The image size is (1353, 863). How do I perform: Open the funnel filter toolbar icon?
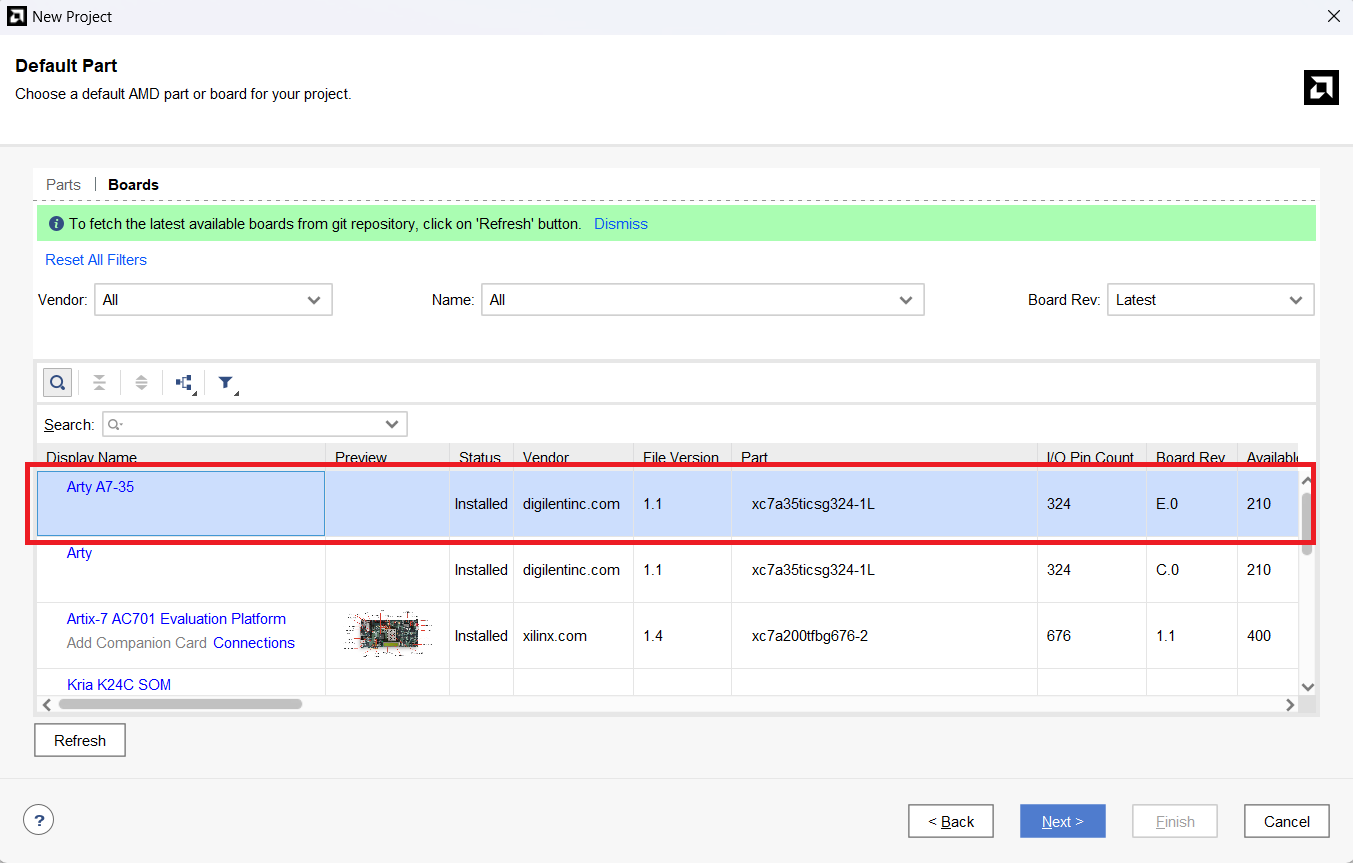point(227,382)
